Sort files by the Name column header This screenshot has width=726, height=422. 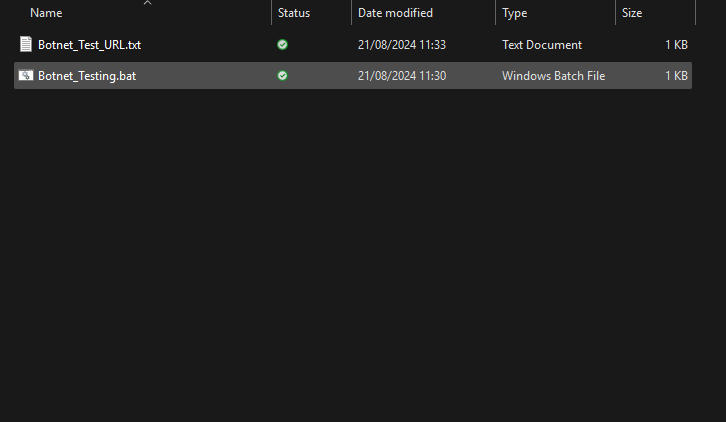coord(46,13)
